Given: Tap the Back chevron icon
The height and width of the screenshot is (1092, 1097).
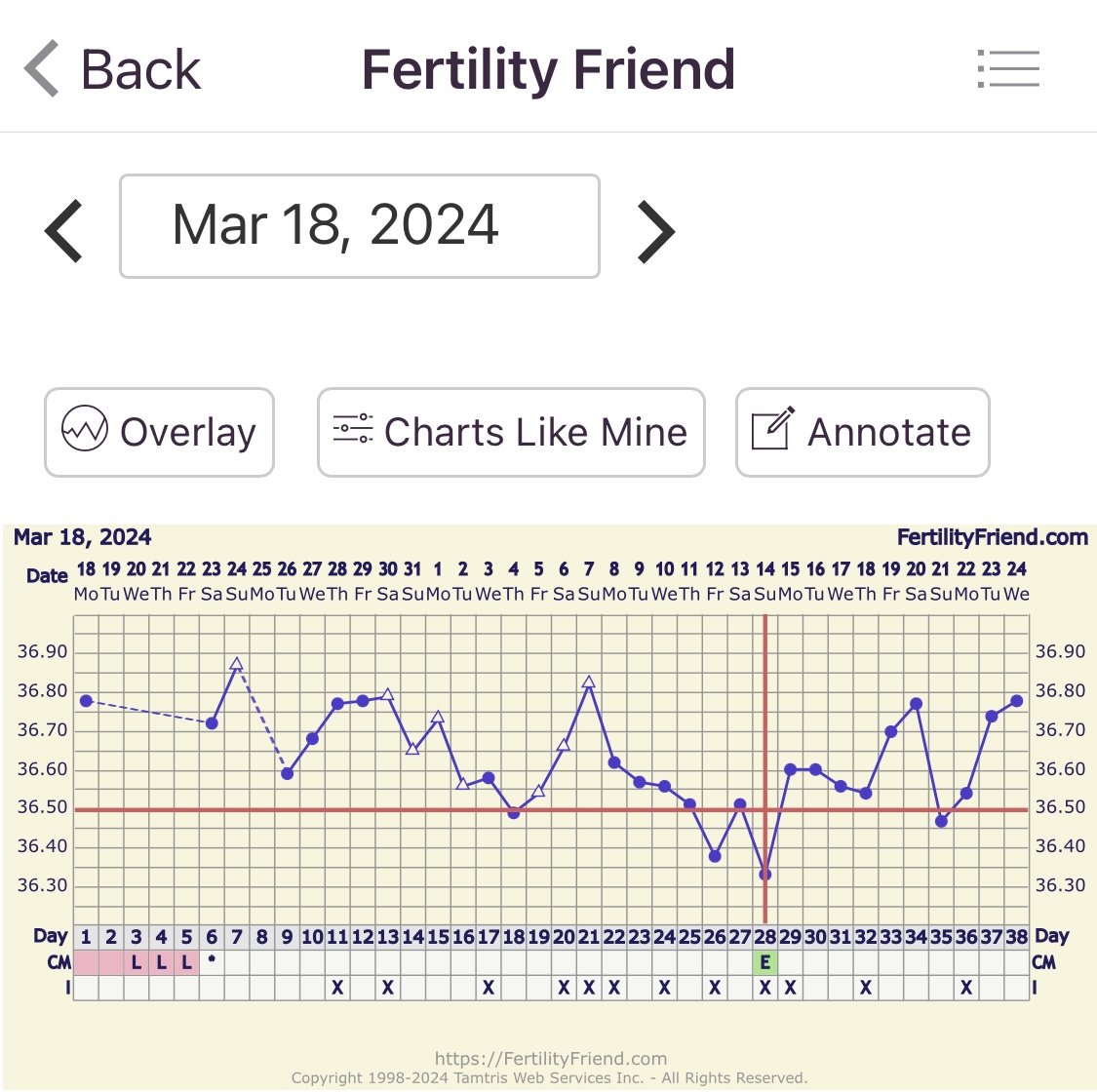Looking at the screenshot, I should pyautogui.click(x=43, y=69).
